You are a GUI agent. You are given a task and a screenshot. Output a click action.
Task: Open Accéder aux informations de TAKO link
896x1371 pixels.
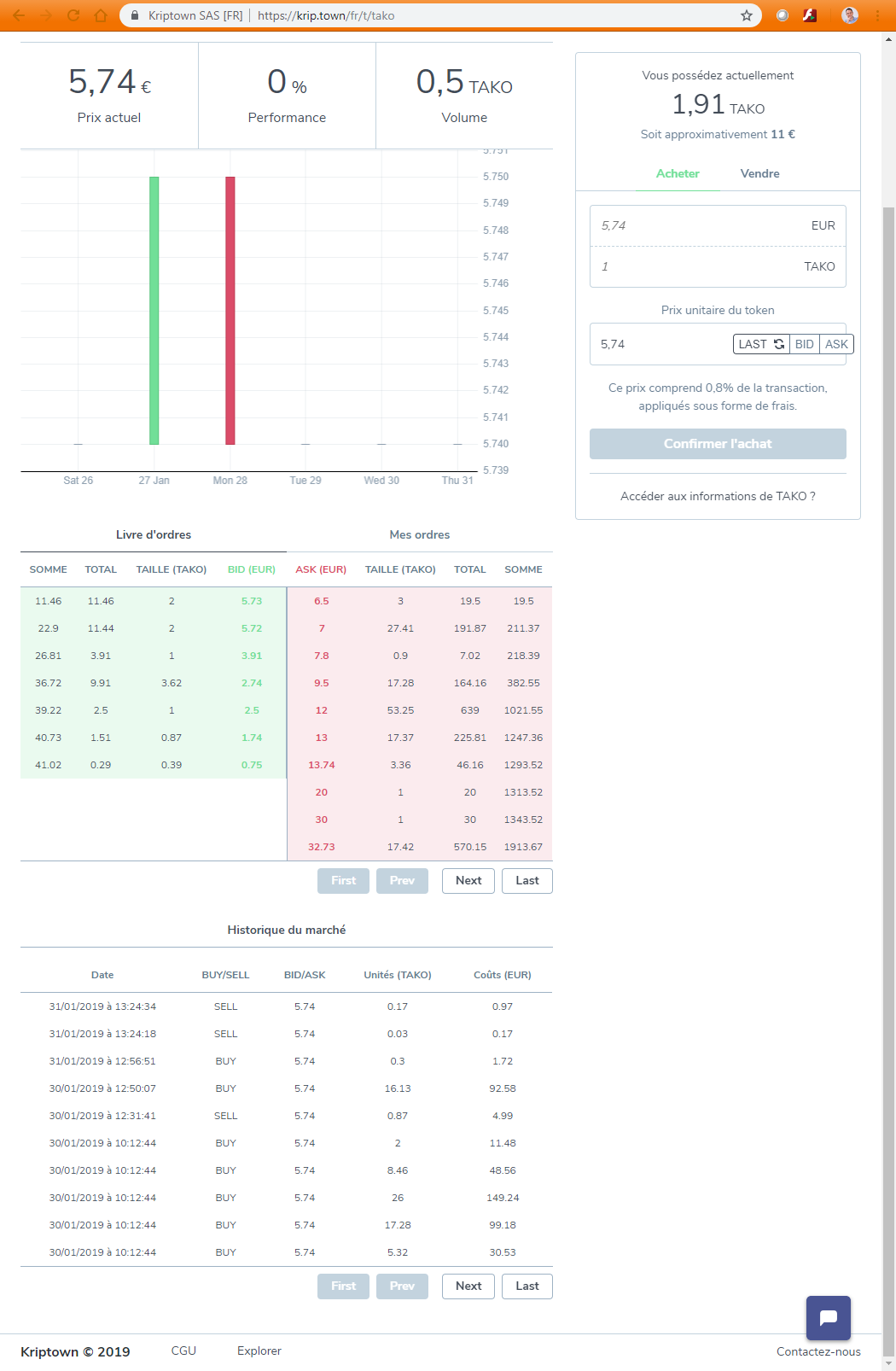(718, 496)
